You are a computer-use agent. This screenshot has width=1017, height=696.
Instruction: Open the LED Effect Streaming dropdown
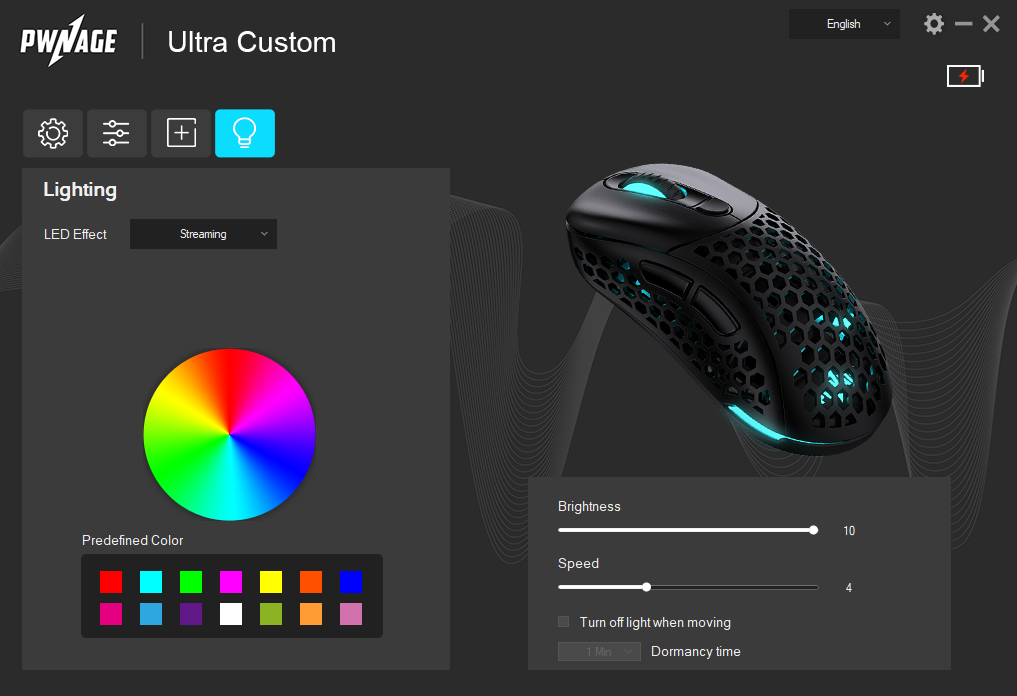click(203, 234)
